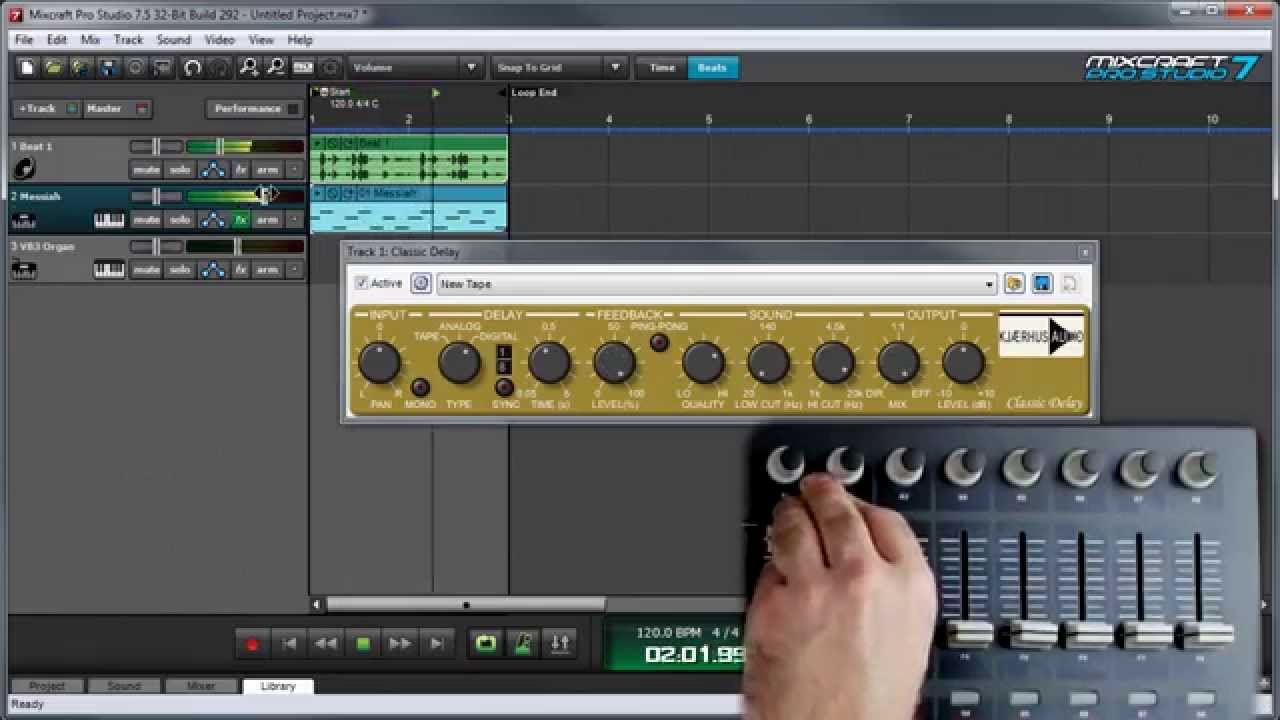Collapse Beat 1 track with expander
The width and height of the screenshot is (1280, 720).
pyautogui.click(x=295, y=170)
